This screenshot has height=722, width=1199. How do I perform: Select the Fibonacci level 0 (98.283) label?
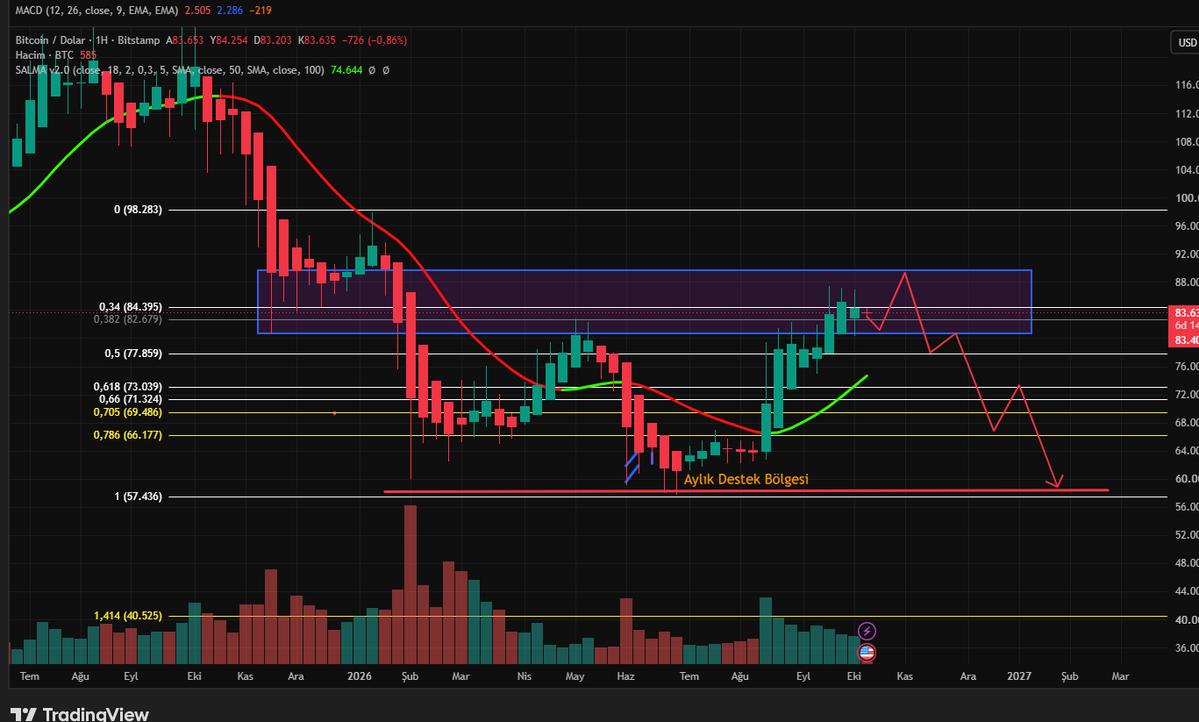point(138,209)
